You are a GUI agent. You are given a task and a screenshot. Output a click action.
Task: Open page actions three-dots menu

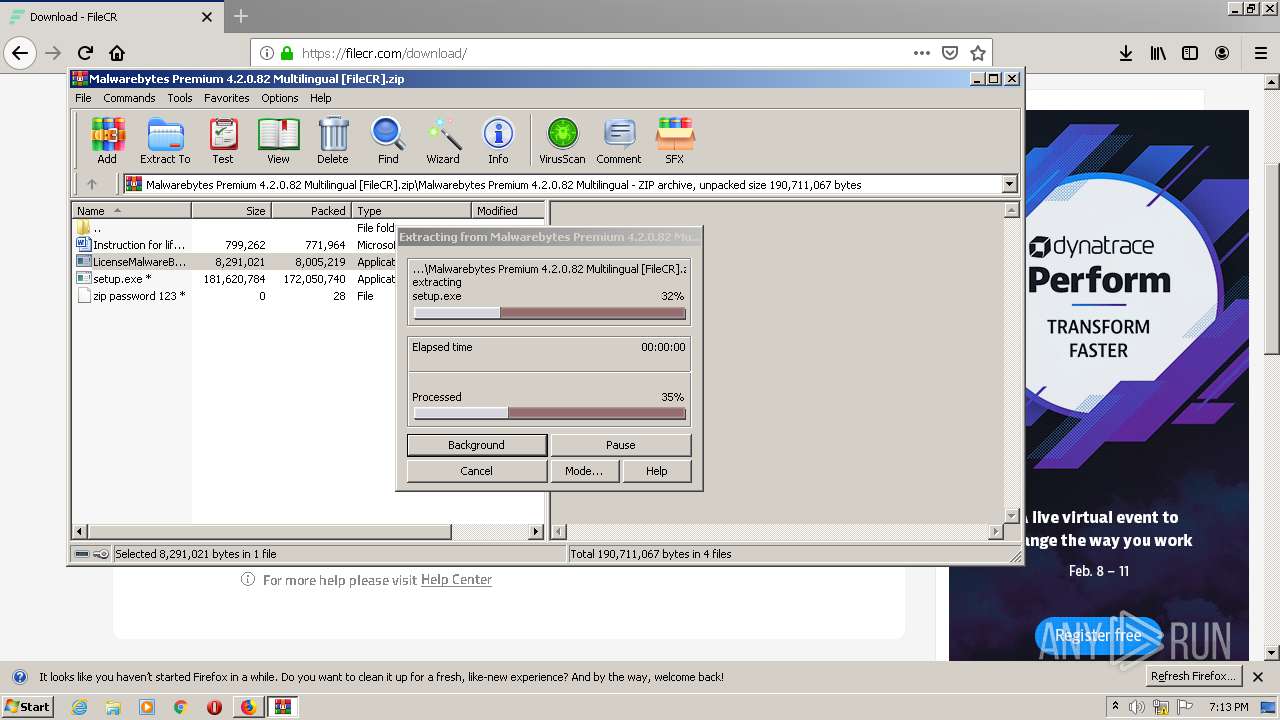[922, 53]
